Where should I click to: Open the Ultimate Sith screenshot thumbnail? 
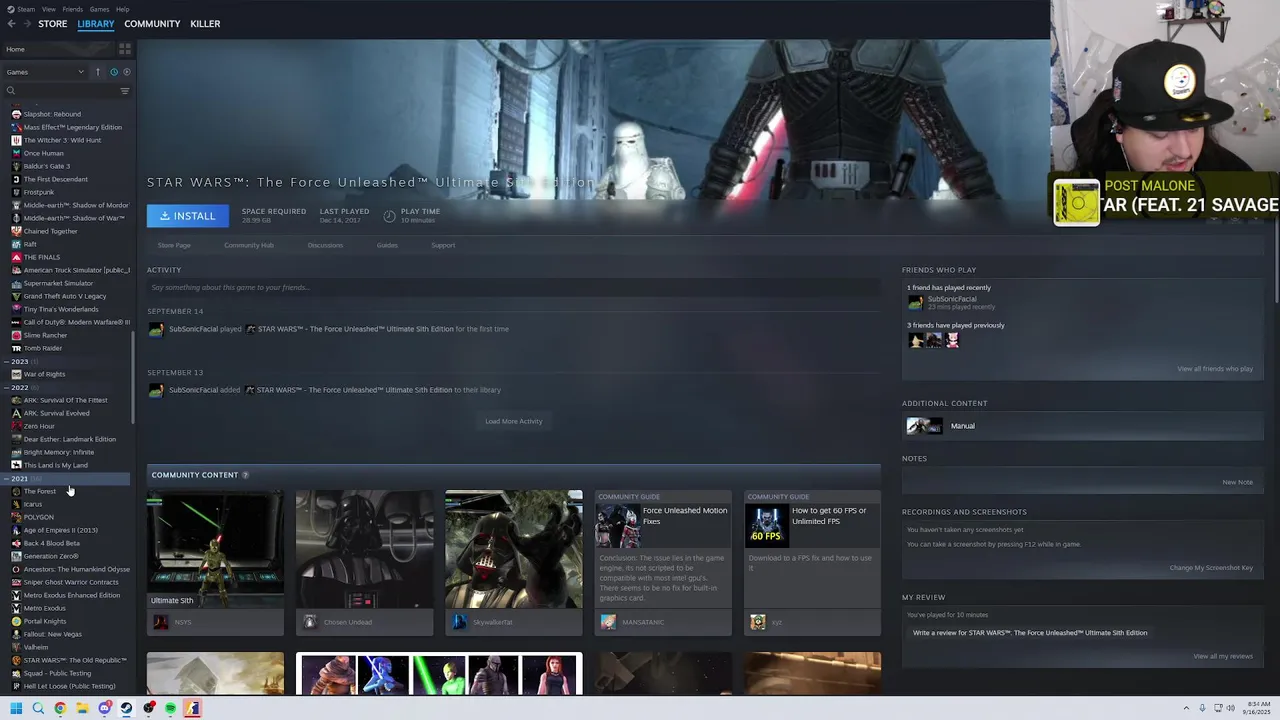pyautogui.click(x=215, y=549)
